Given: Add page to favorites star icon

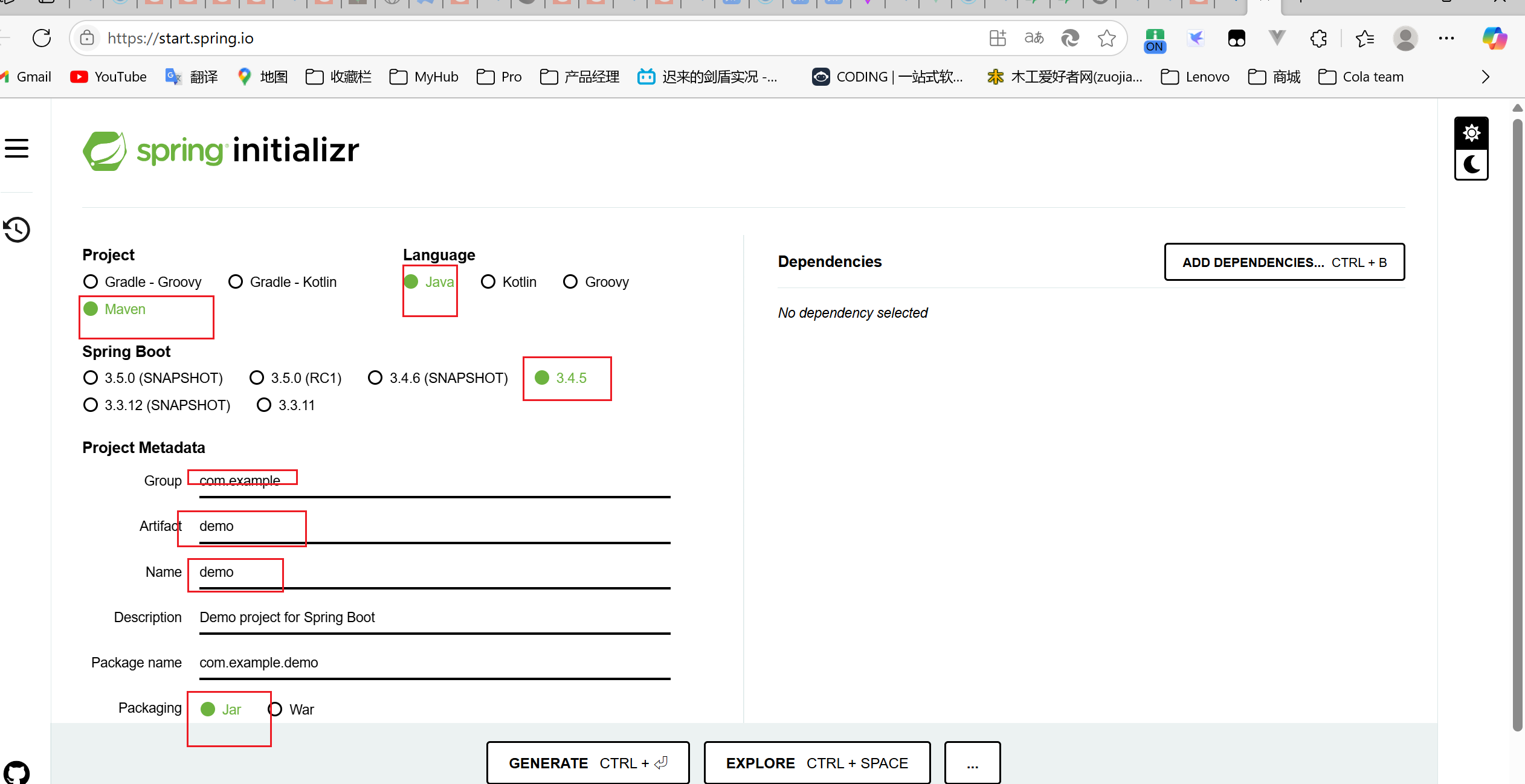Looking at the screenshot, I should (x=1106, y=39).
